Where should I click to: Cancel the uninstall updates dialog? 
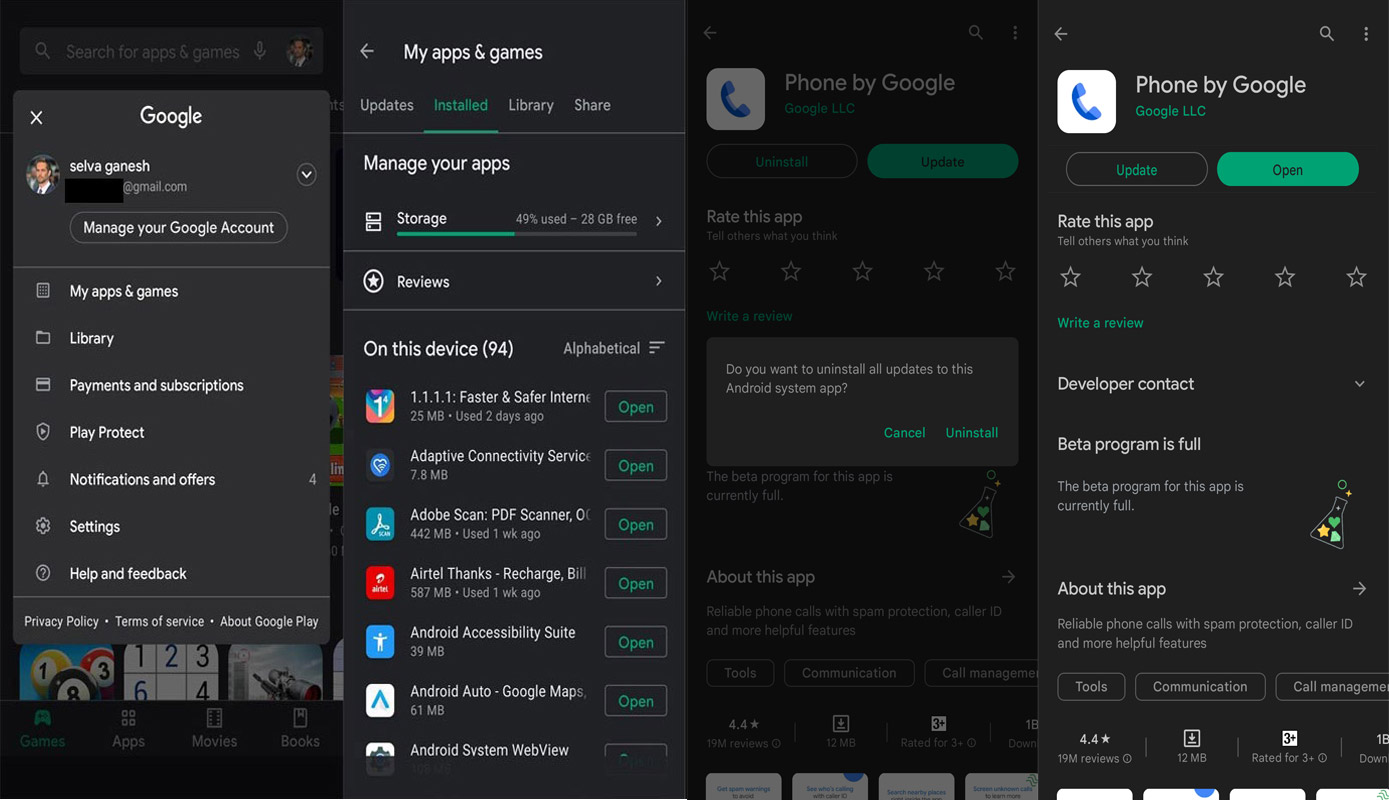point(904,433)
